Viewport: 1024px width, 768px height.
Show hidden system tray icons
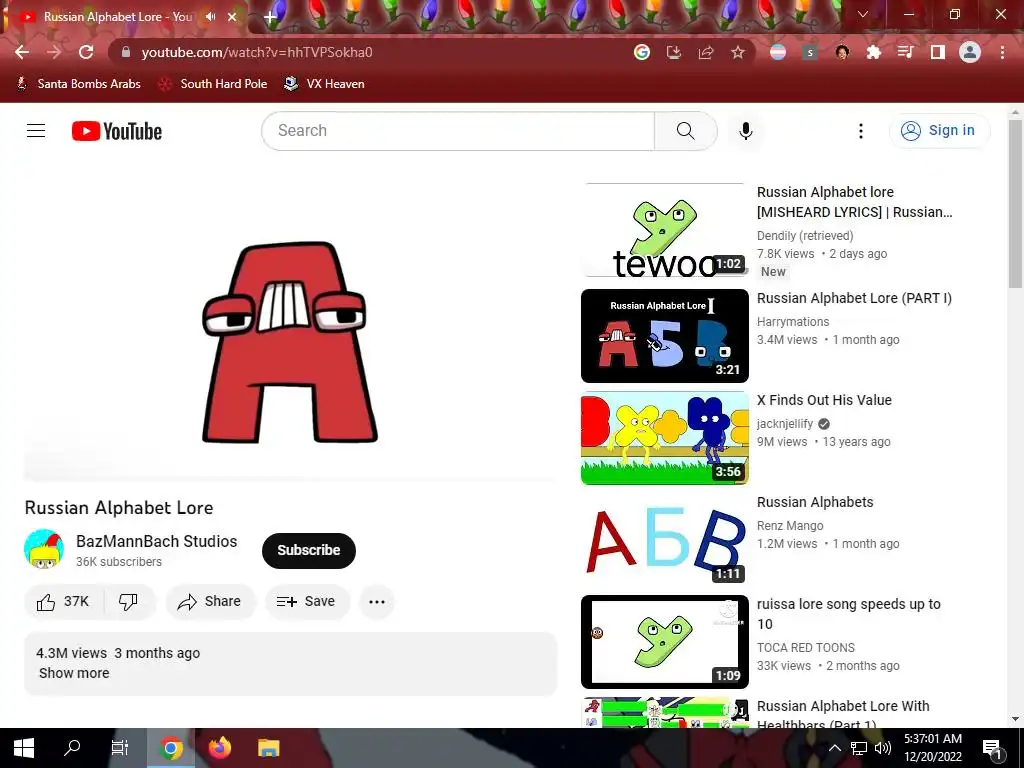835,748
